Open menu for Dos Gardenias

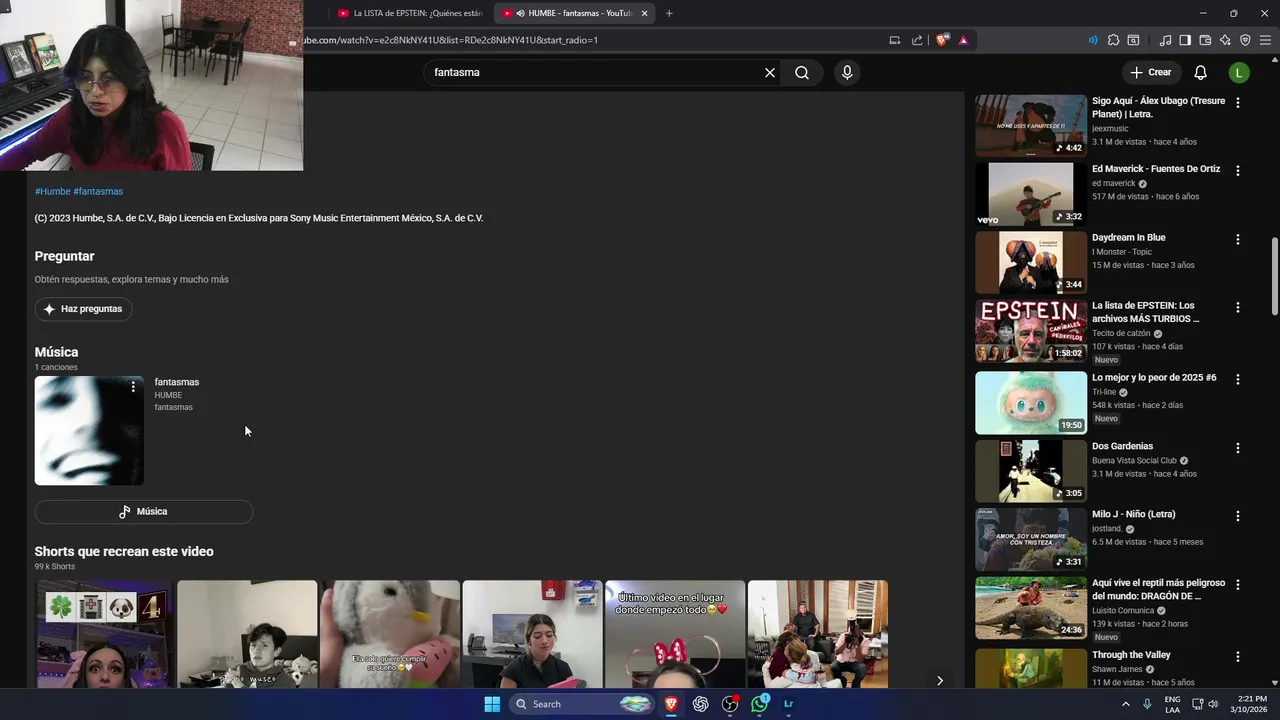1238,448
